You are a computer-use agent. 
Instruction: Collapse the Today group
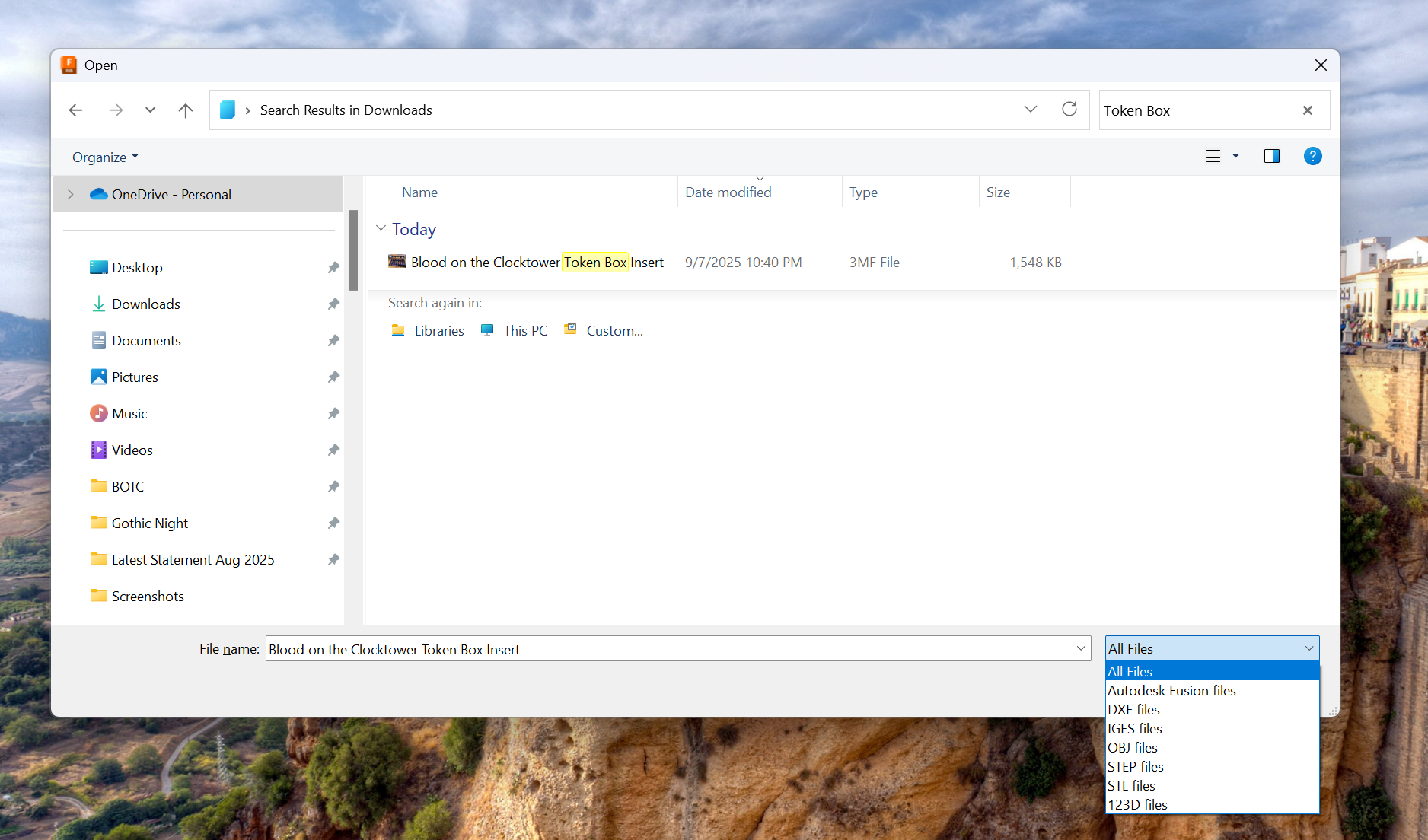click(381, 228)
